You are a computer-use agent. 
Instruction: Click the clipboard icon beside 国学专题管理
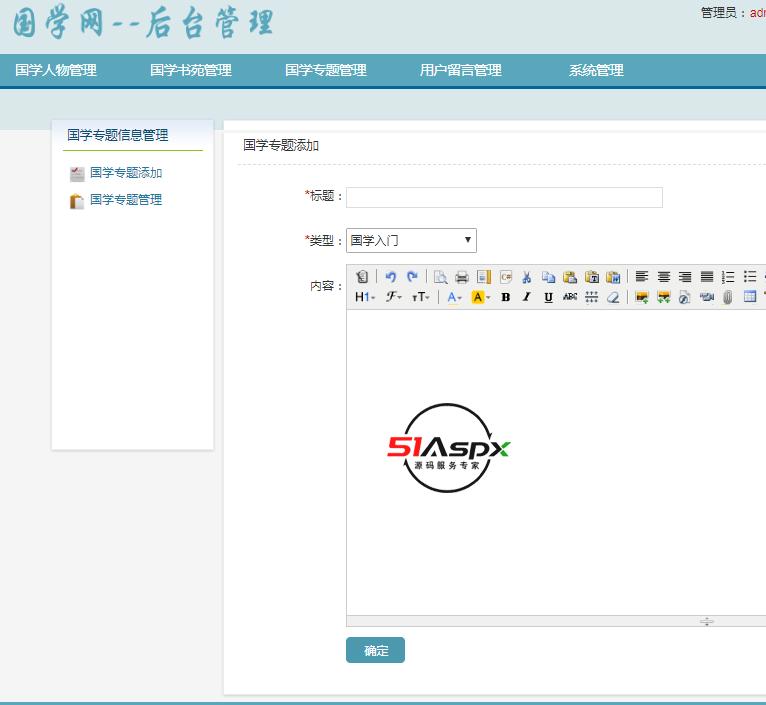coord(77,201)
